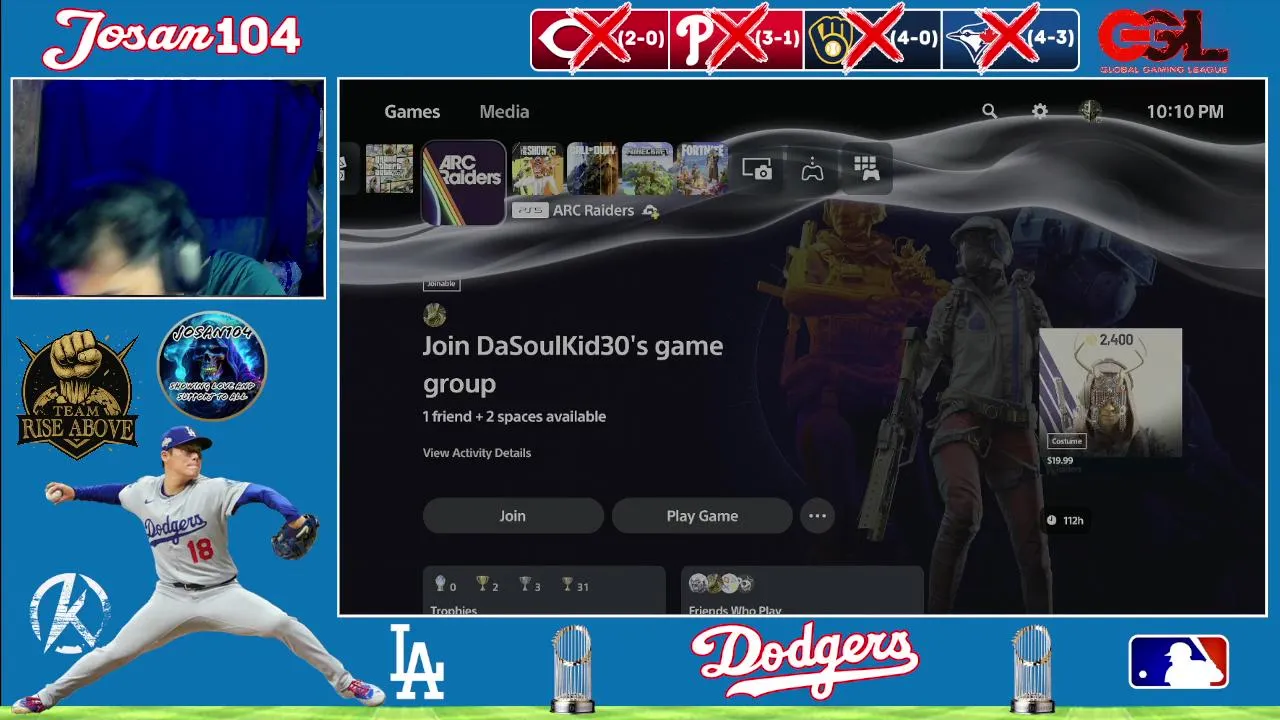Click the 10:10 PM clock
This screenshot has height=720, width=1280.
[1185, 112]
